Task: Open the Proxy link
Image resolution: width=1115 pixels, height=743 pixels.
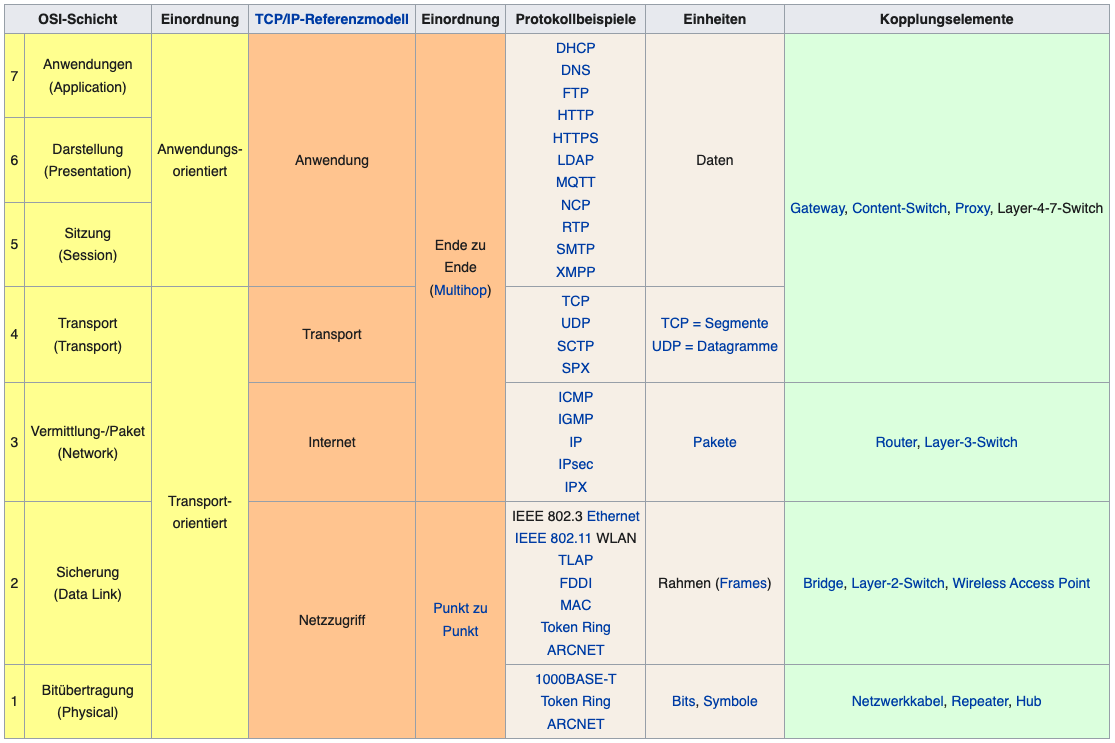Action: [972, 208]
